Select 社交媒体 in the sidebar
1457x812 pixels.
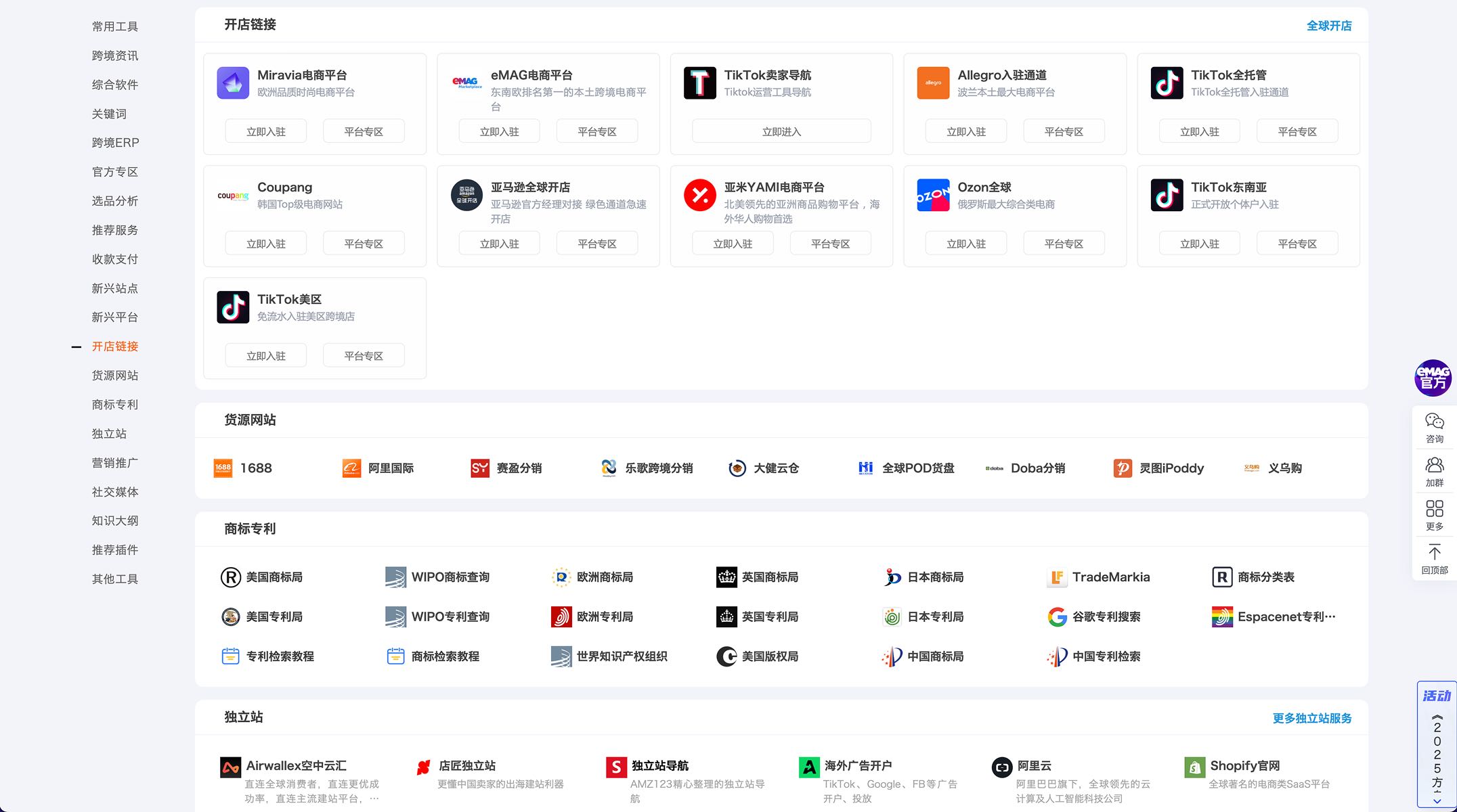tap(115, 492)
